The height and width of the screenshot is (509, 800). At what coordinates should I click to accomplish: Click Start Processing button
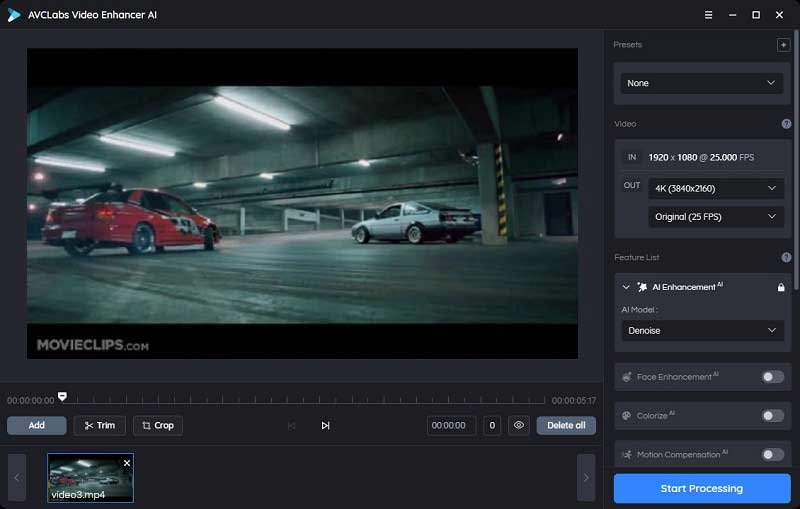click(x=702, y=489)
